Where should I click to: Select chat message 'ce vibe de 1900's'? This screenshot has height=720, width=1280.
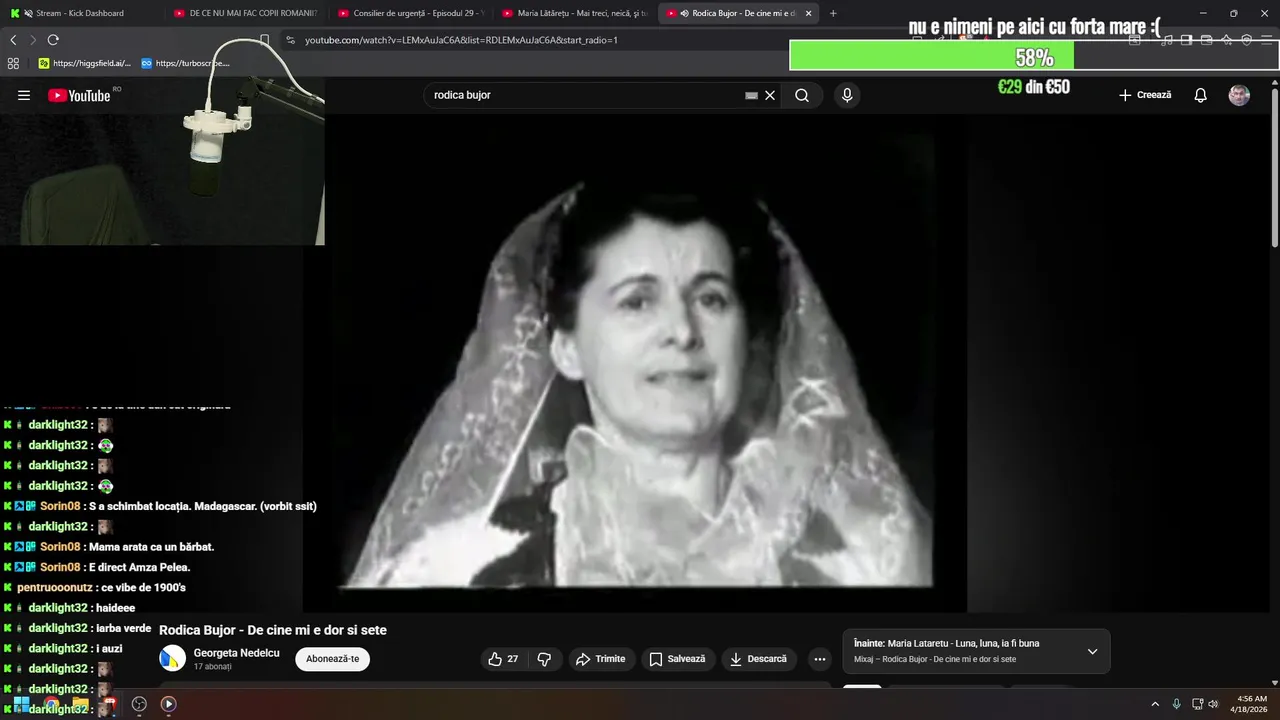(x=143, y=587)
